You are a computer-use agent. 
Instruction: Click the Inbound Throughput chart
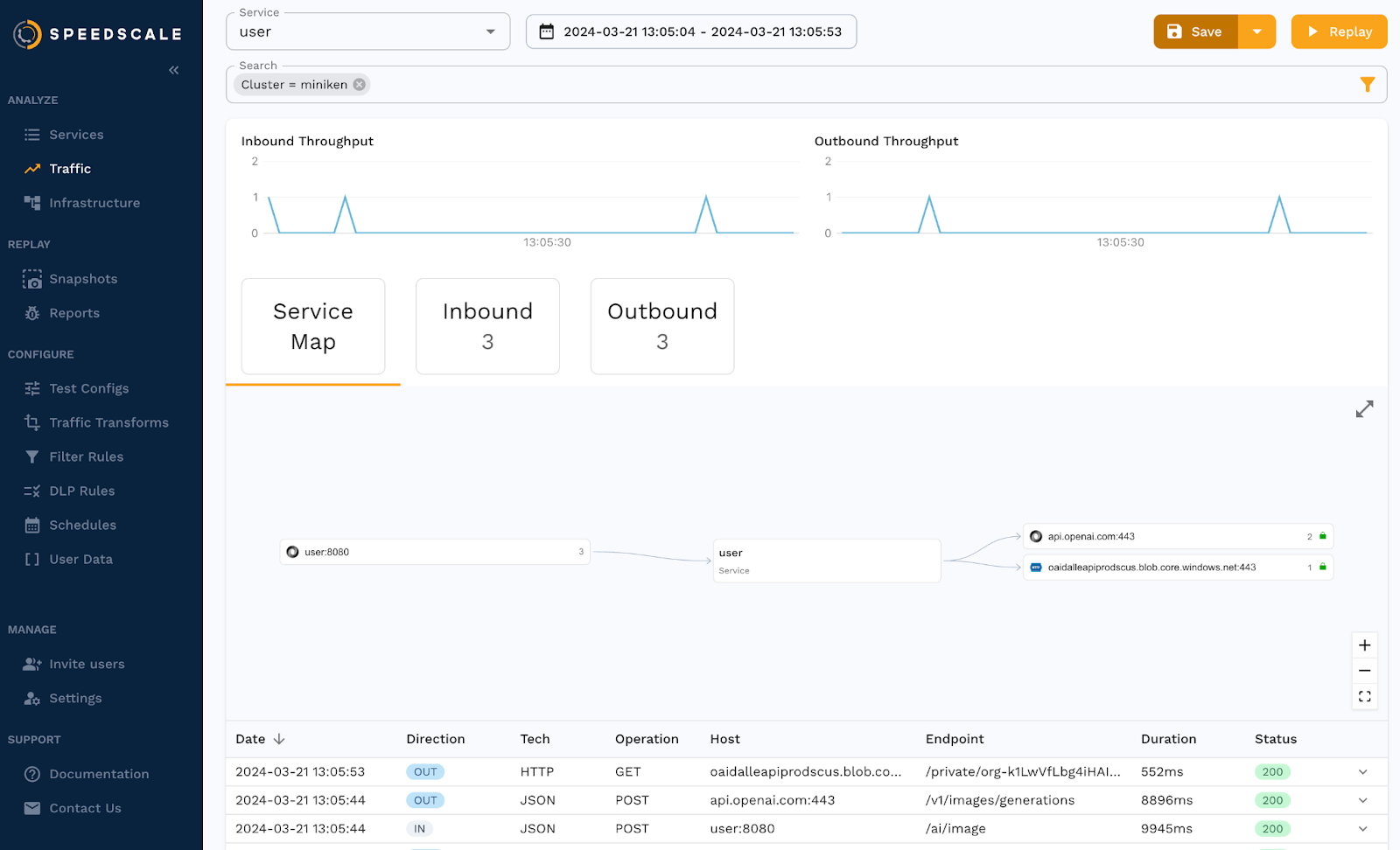click(521, 201)
